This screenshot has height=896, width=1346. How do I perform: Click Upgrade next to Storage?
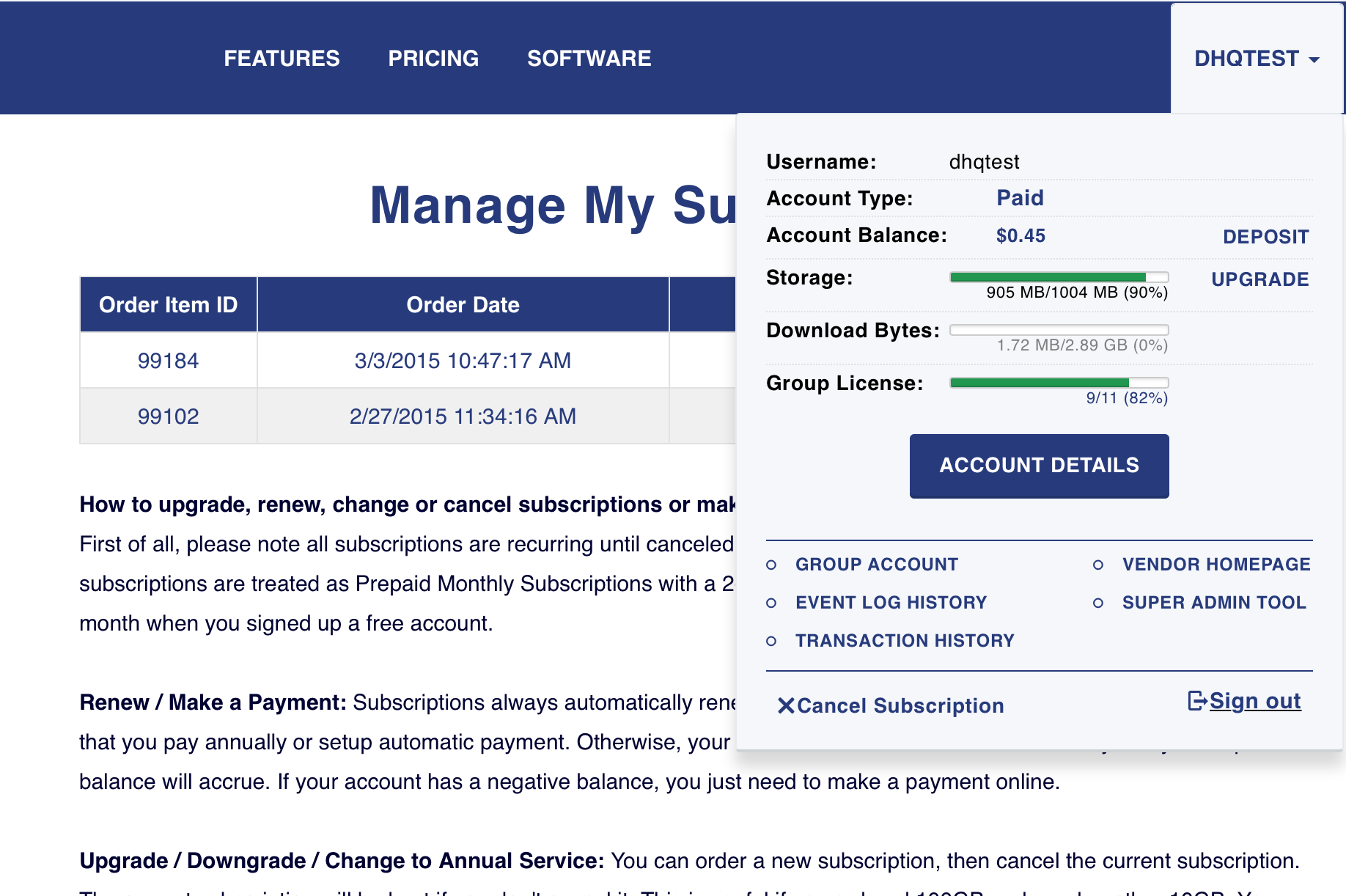(1259, 279)
